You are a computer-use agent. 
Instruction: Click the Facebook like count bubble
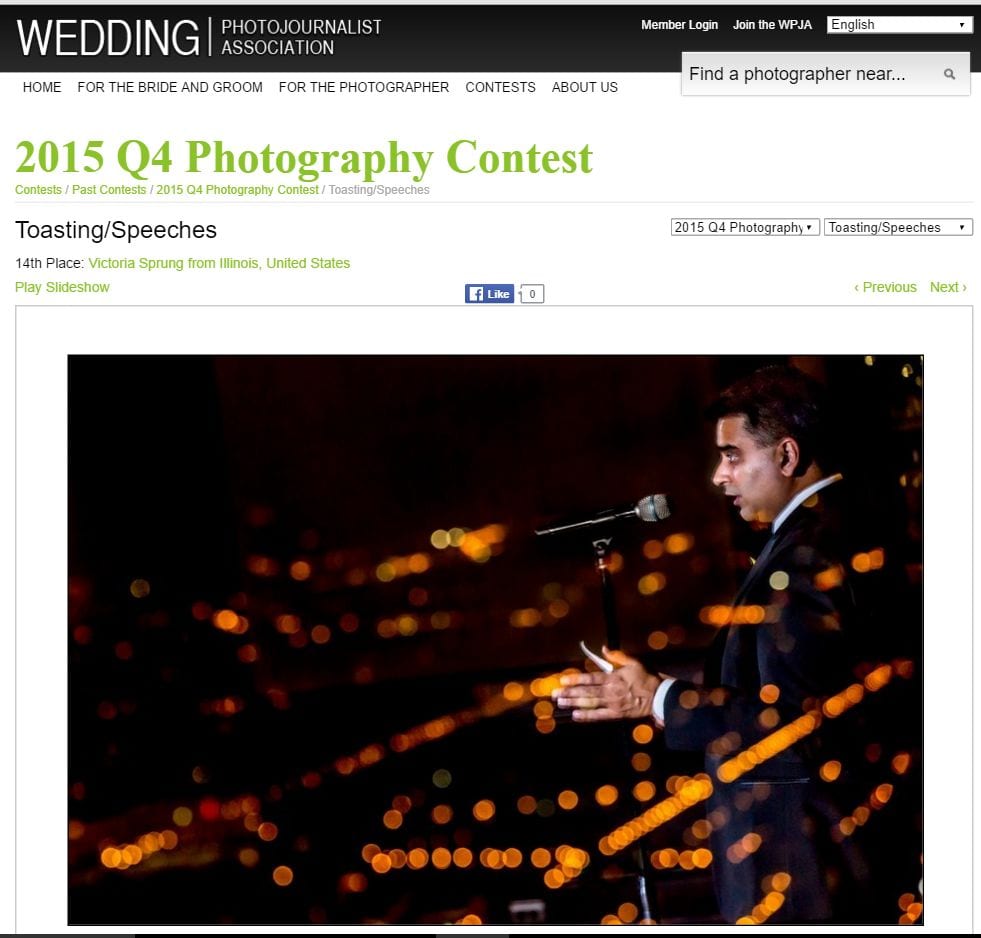[532, 293]
